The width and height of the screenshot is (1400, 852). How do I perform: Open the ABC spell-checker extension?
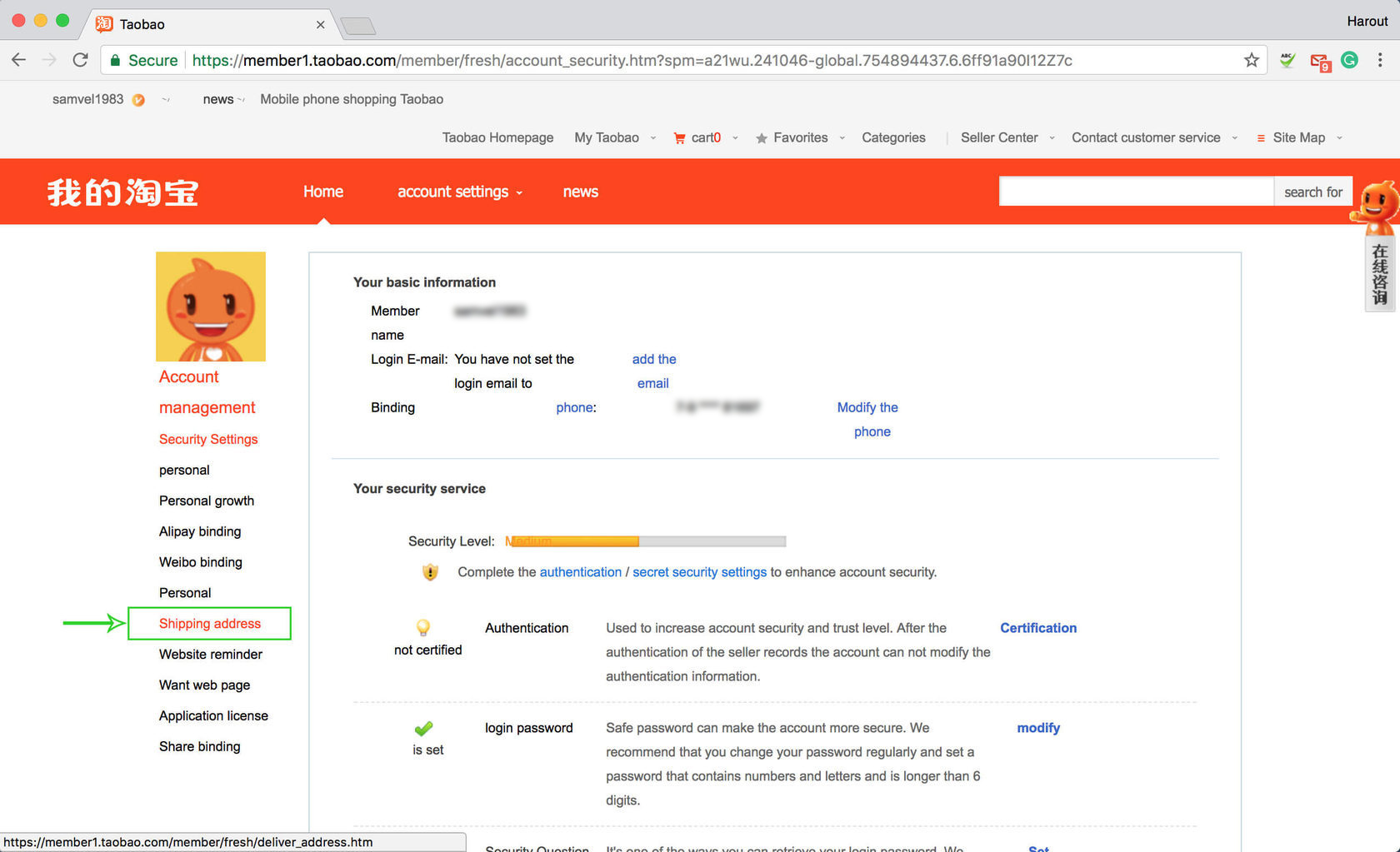1287,60
